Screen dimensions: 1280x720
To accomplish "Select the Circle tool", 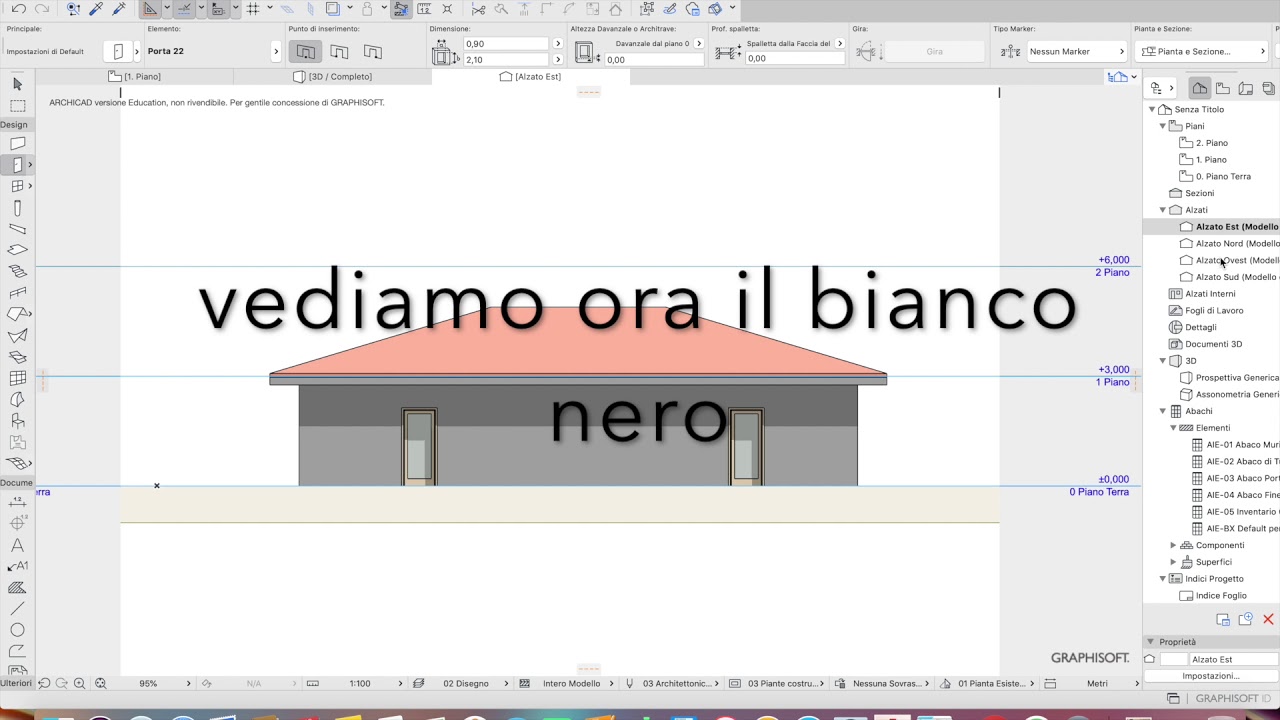I will click(x=17, y=630).
